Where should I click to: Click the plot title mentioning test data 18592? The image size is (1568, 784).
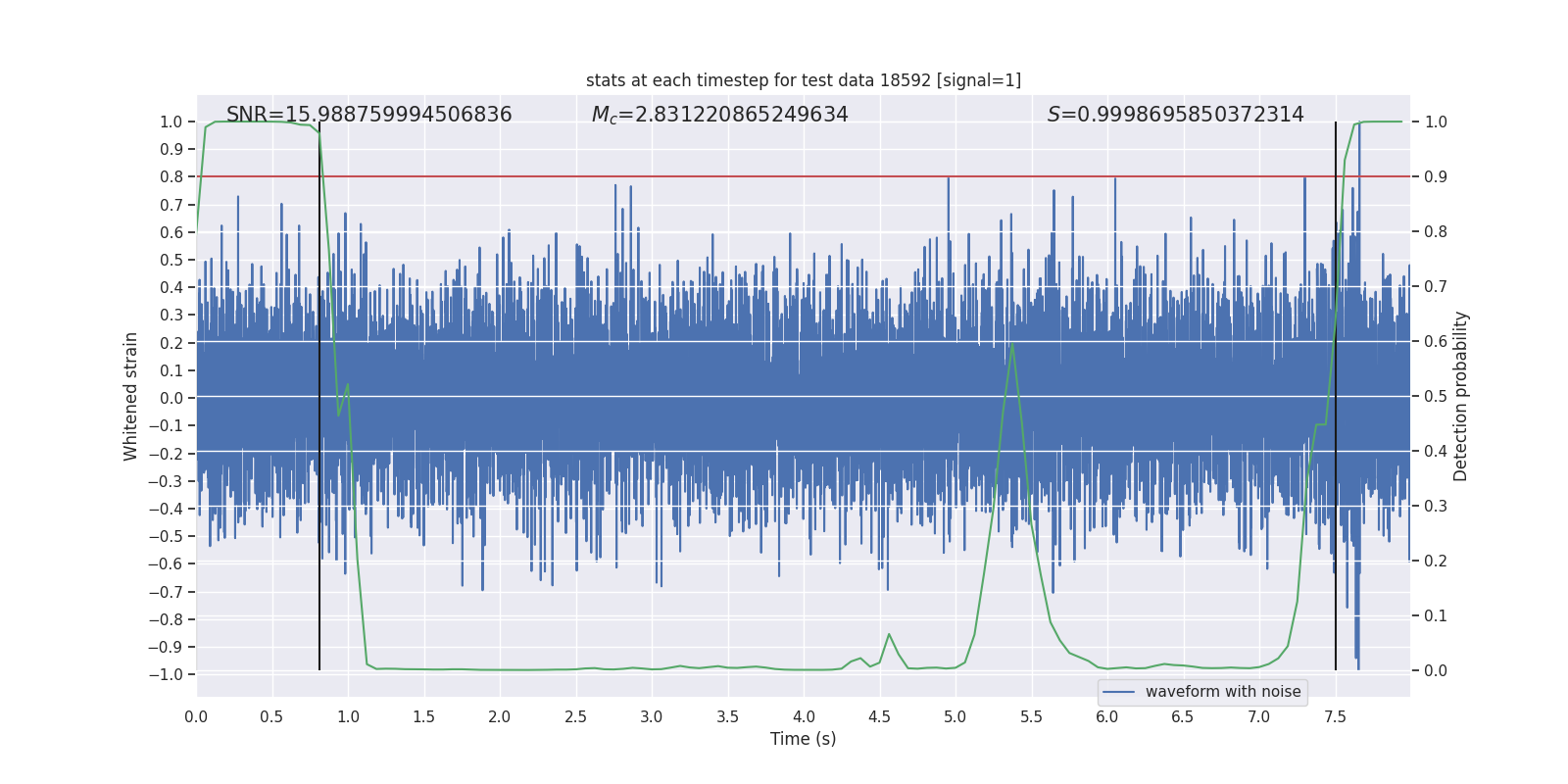[803, 80]
